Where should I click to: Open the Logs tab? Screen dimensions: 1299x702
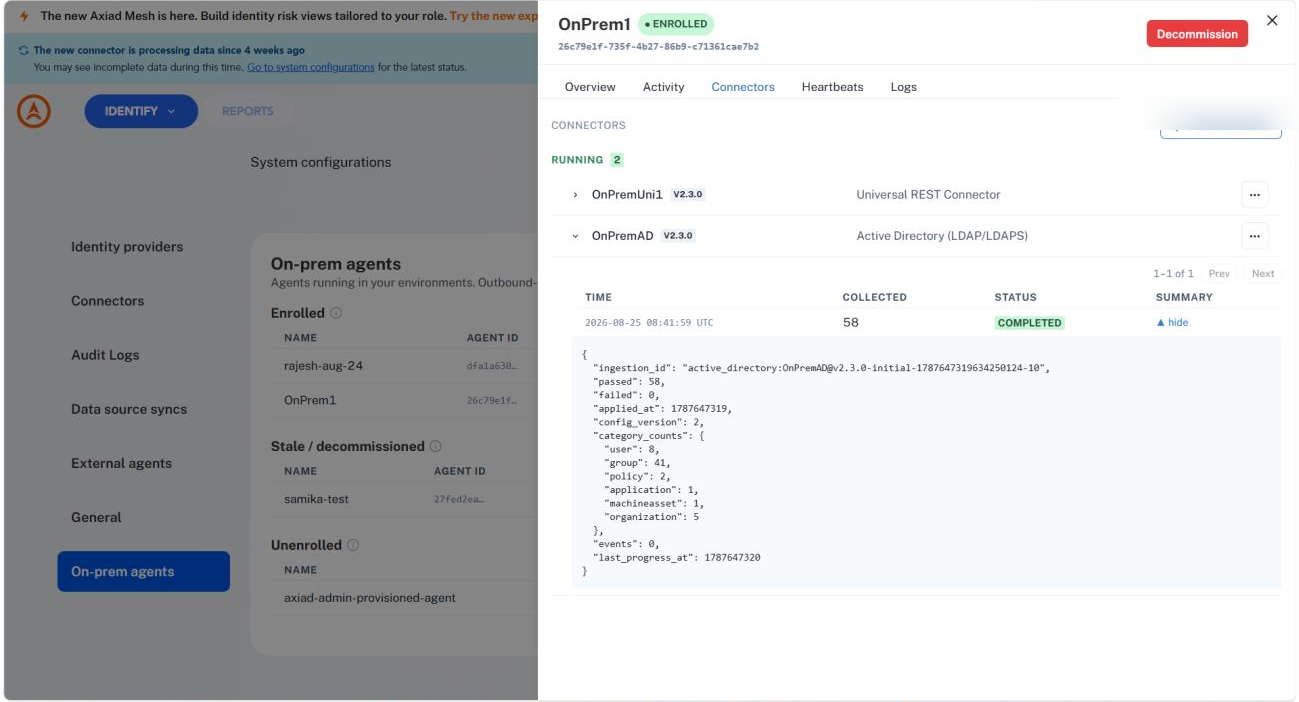point(903,87)
